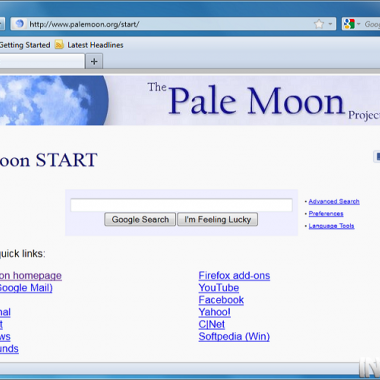Click the I'm Feeling Lucky button
The width and height of the screenshot is (380, 380).
(217, 220)
